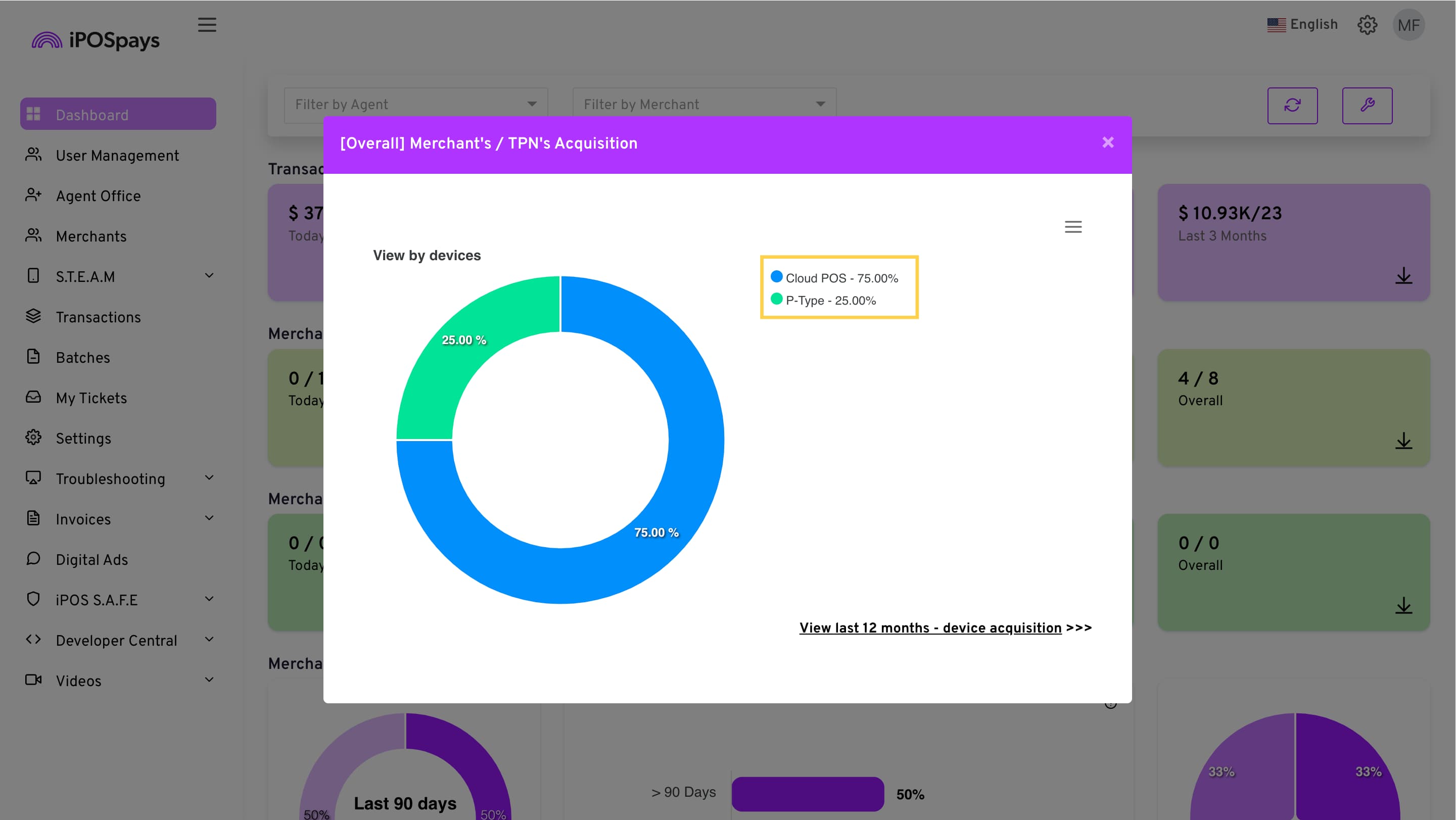
Task: Open the Filter by Agent dropdown
Action: click(415, 105)
